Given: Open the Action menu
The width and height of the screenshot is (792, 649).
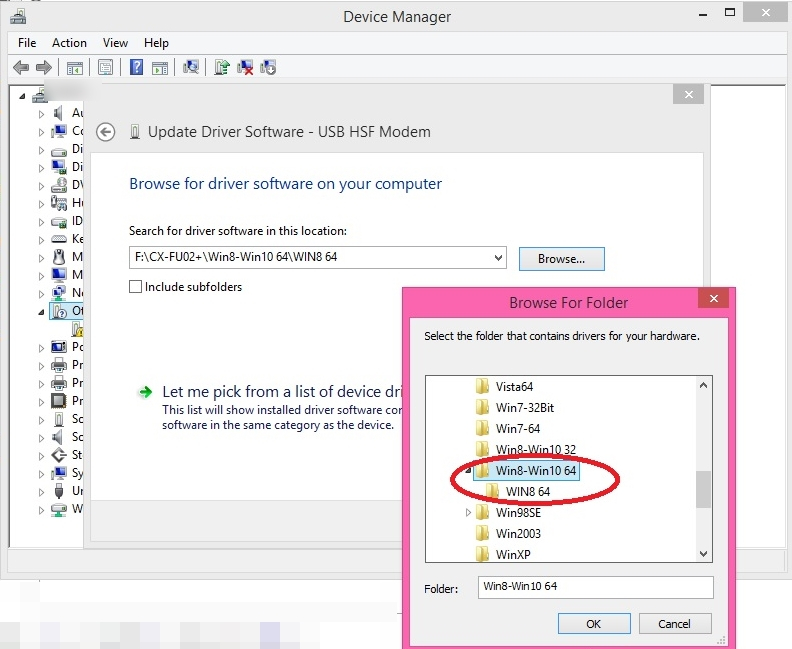Looking at the screenshot, I should point(69,43).
